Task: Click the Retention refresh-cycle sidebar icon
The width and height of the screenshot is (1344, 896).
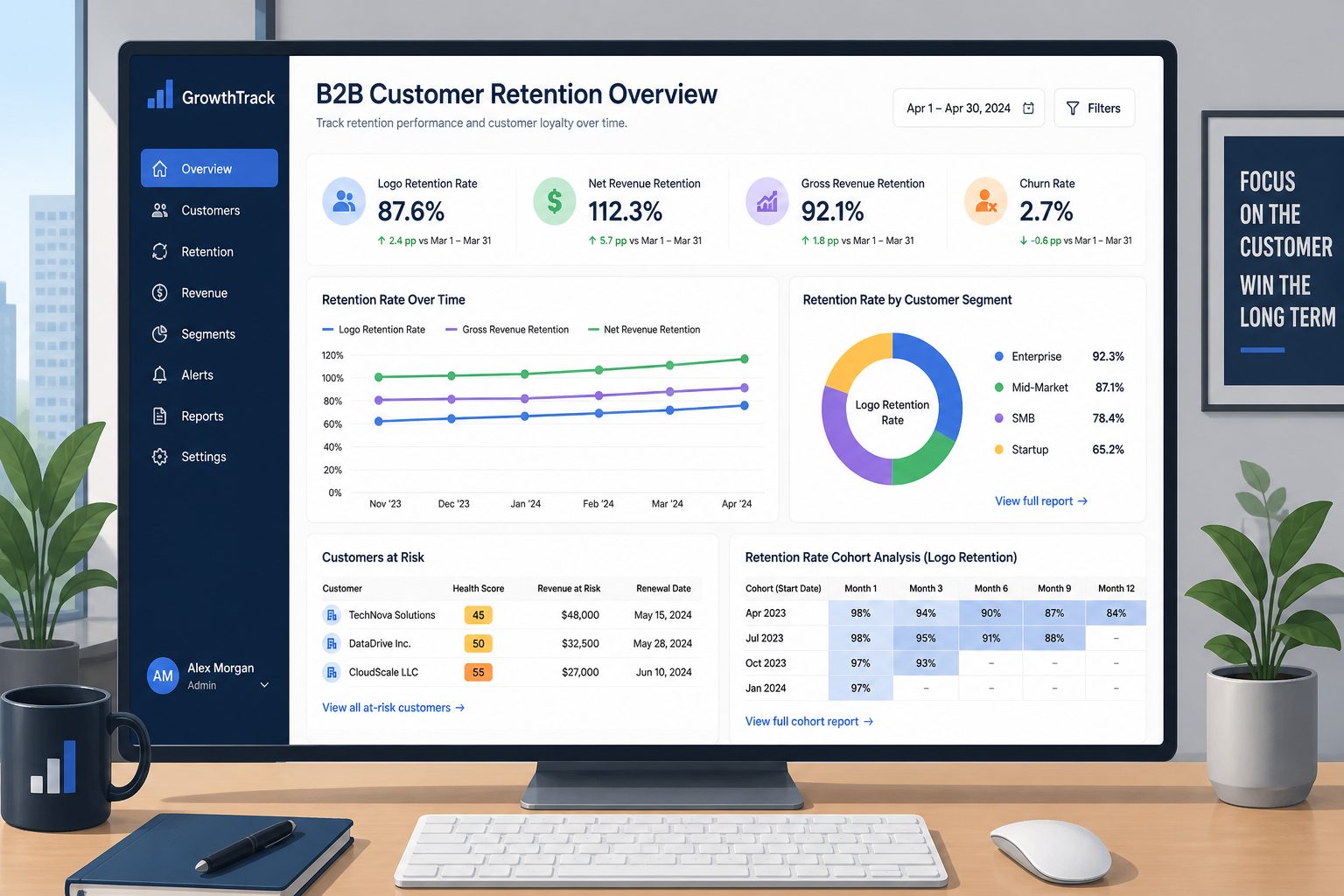Action: click(x=160, y=252)
